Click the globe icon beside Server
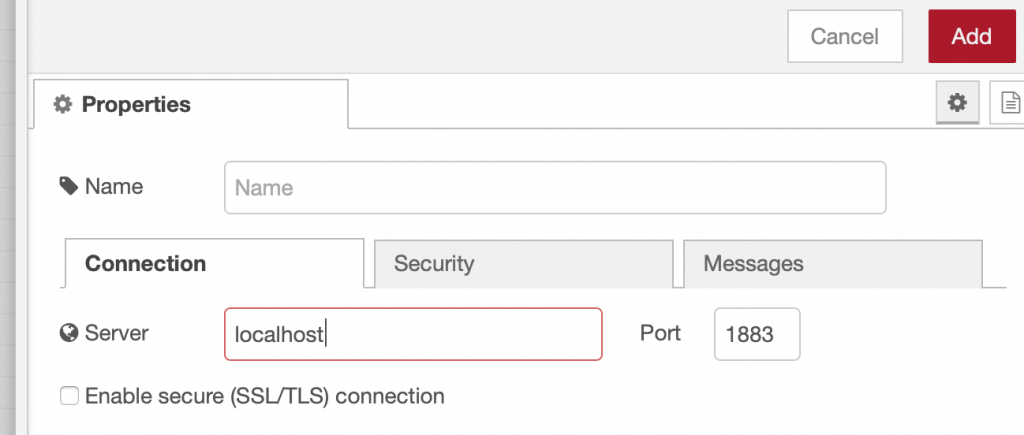 (x=69, y=333)
